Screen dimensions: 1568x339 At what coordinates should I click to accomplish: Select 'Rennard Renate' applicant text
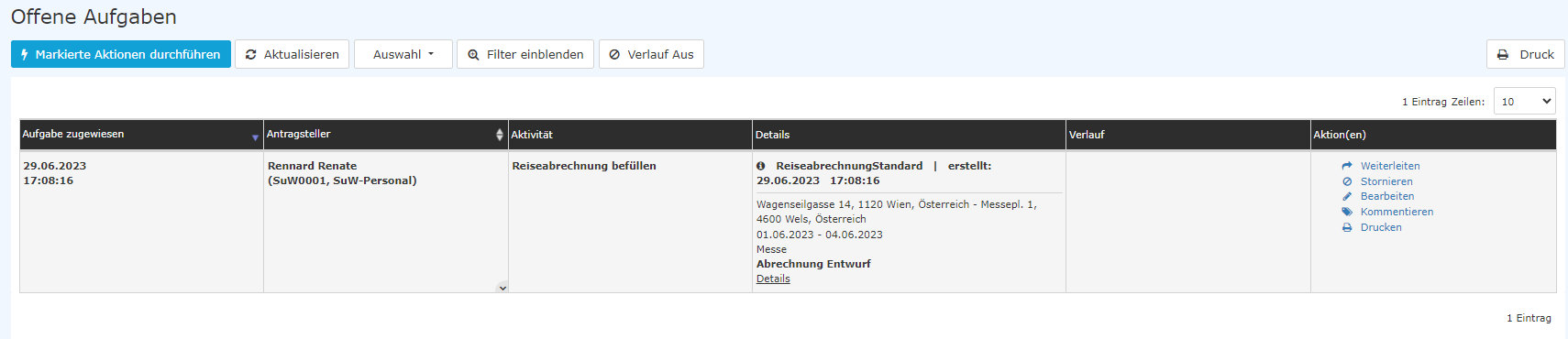coord(313,166)
